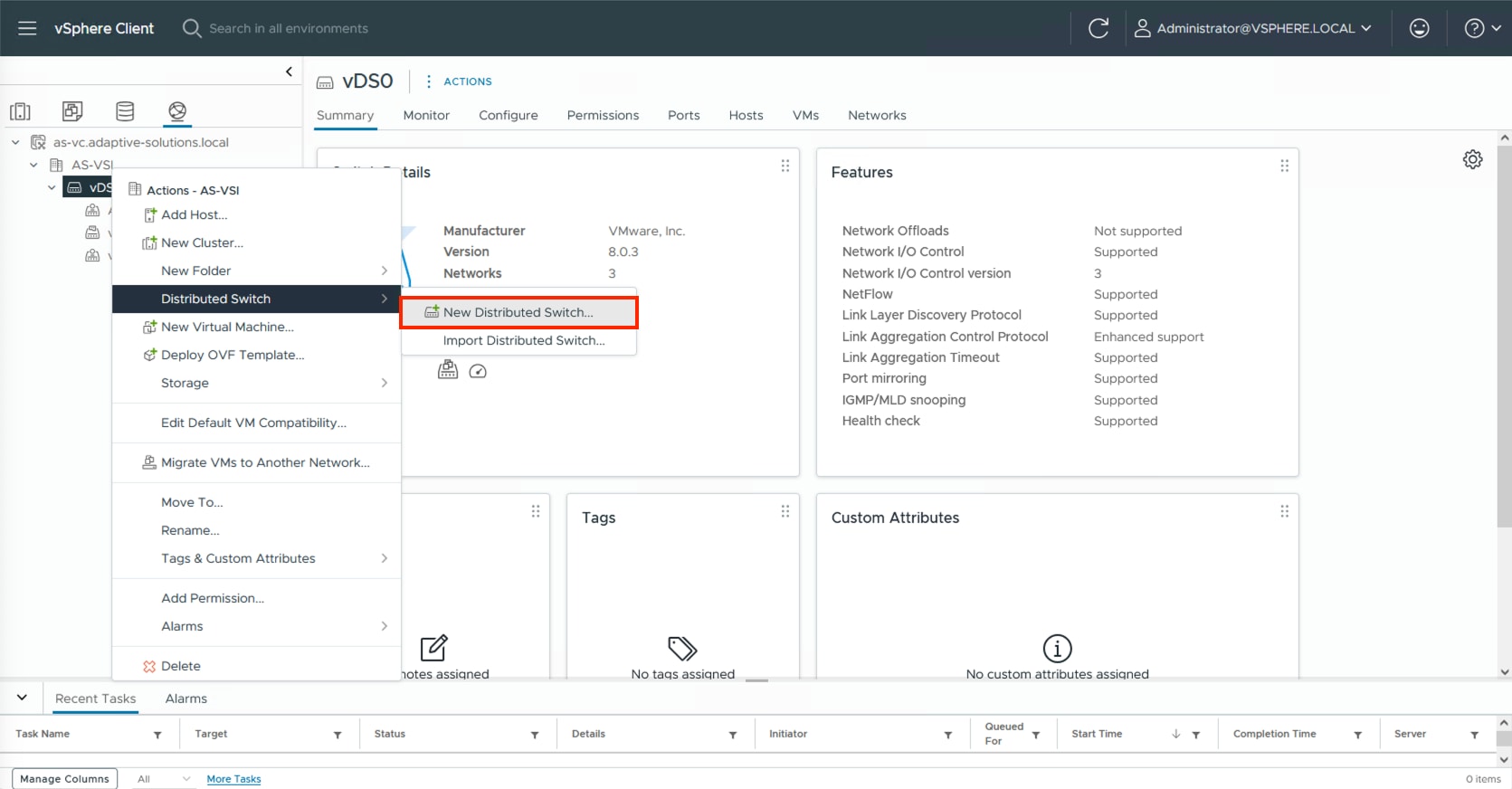Click Search in all environments field
The width and height of the screenshot is (1512, 789).
coord(289,28)
